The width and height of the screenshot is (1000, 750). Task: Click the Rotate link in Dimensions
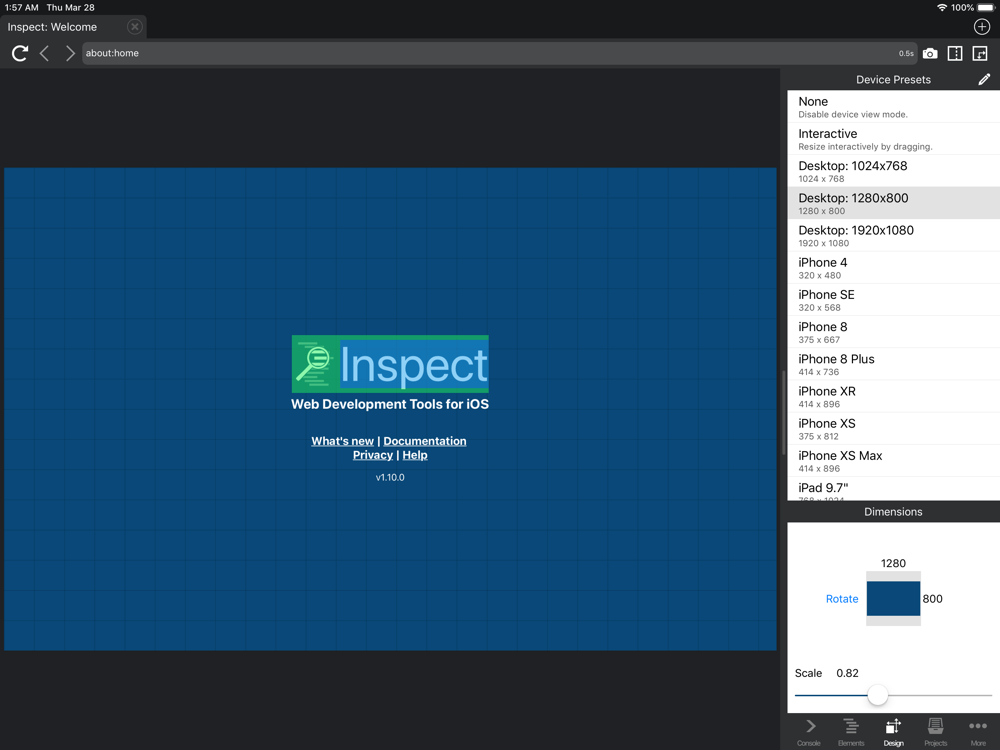[842, 599]
